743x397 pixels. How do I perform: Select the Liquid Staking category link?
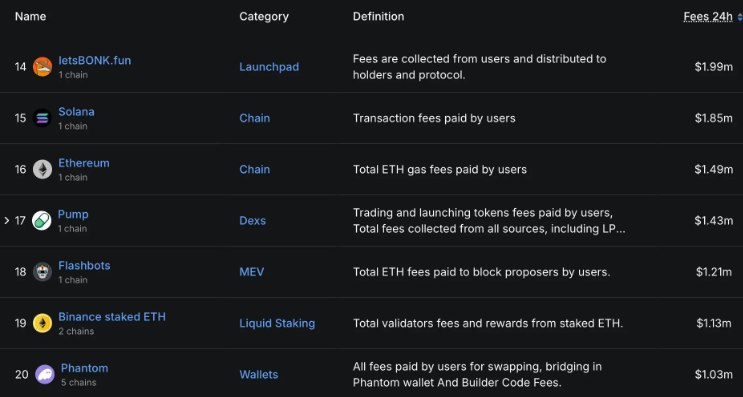(x=277, y=323)
